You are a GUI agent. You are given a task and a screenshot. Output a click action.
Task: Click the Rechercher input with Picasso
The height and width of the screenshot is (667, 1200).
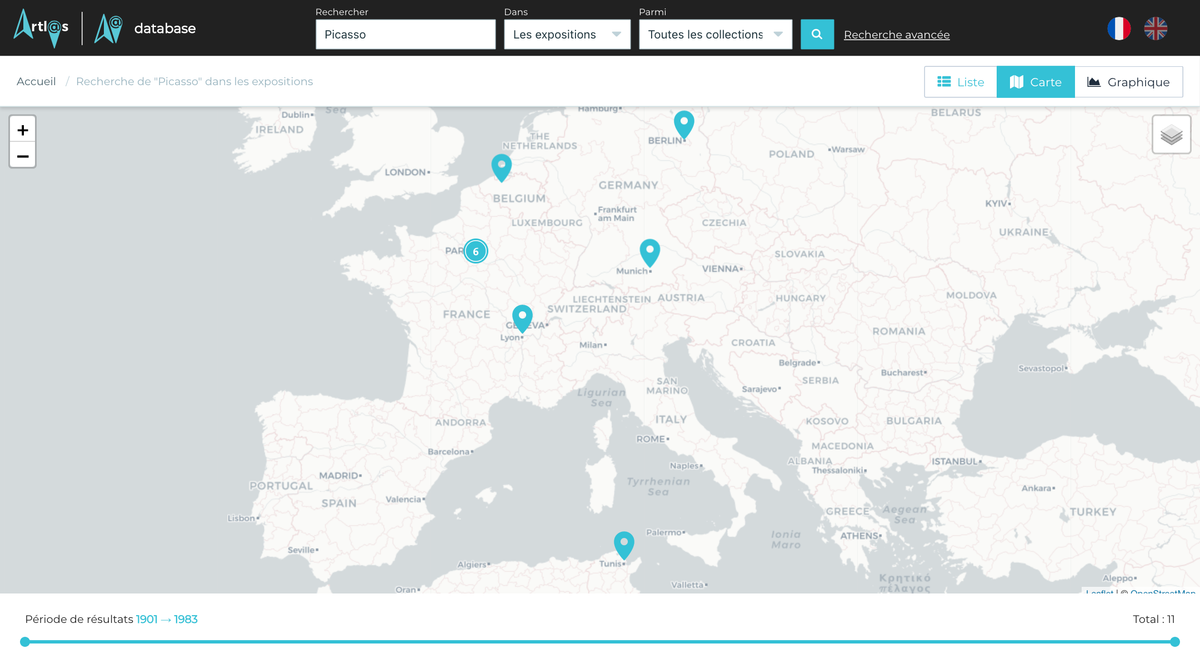(x=405, y=34)
